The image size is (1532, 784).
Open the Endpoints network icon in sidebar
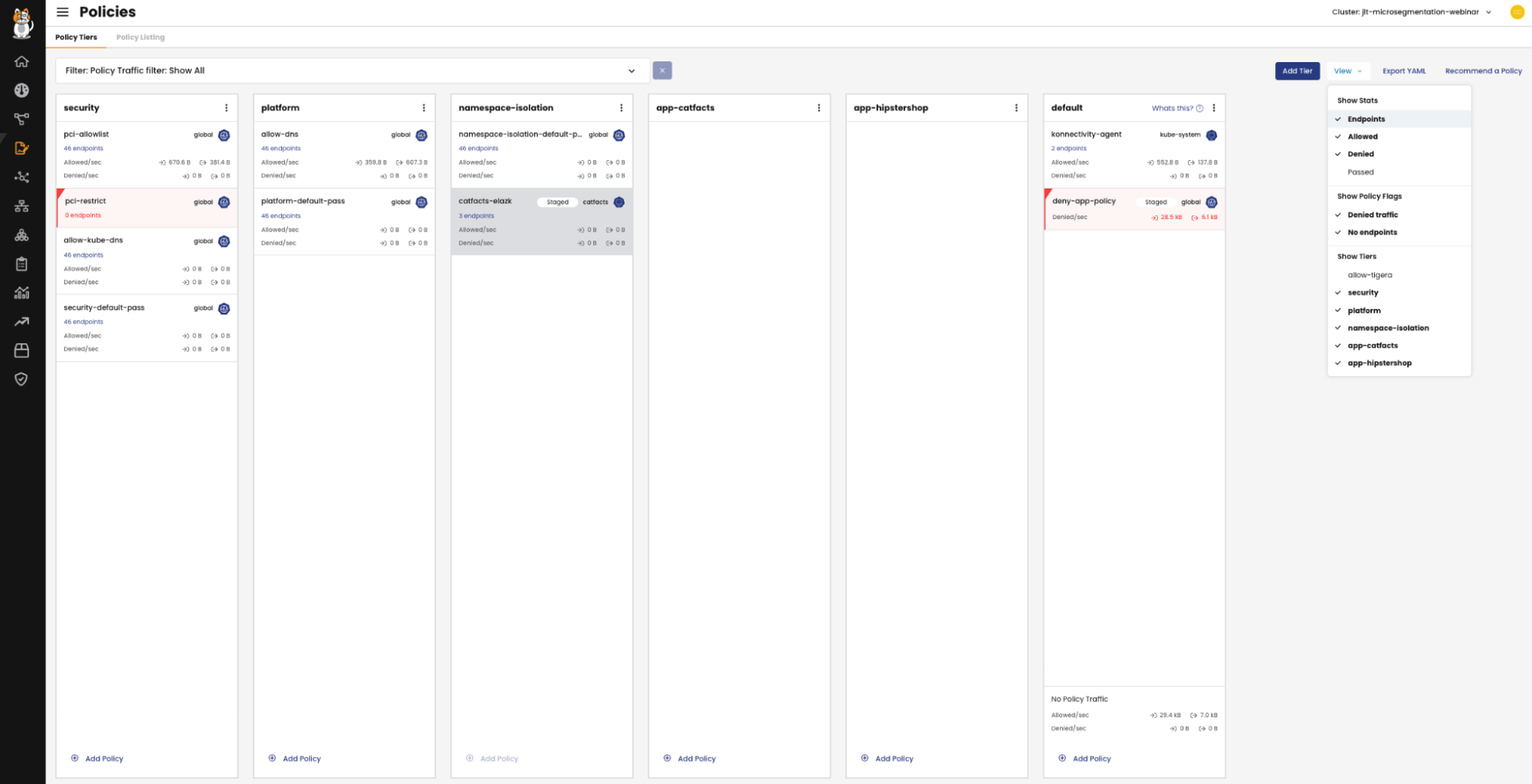coord(21,177)
